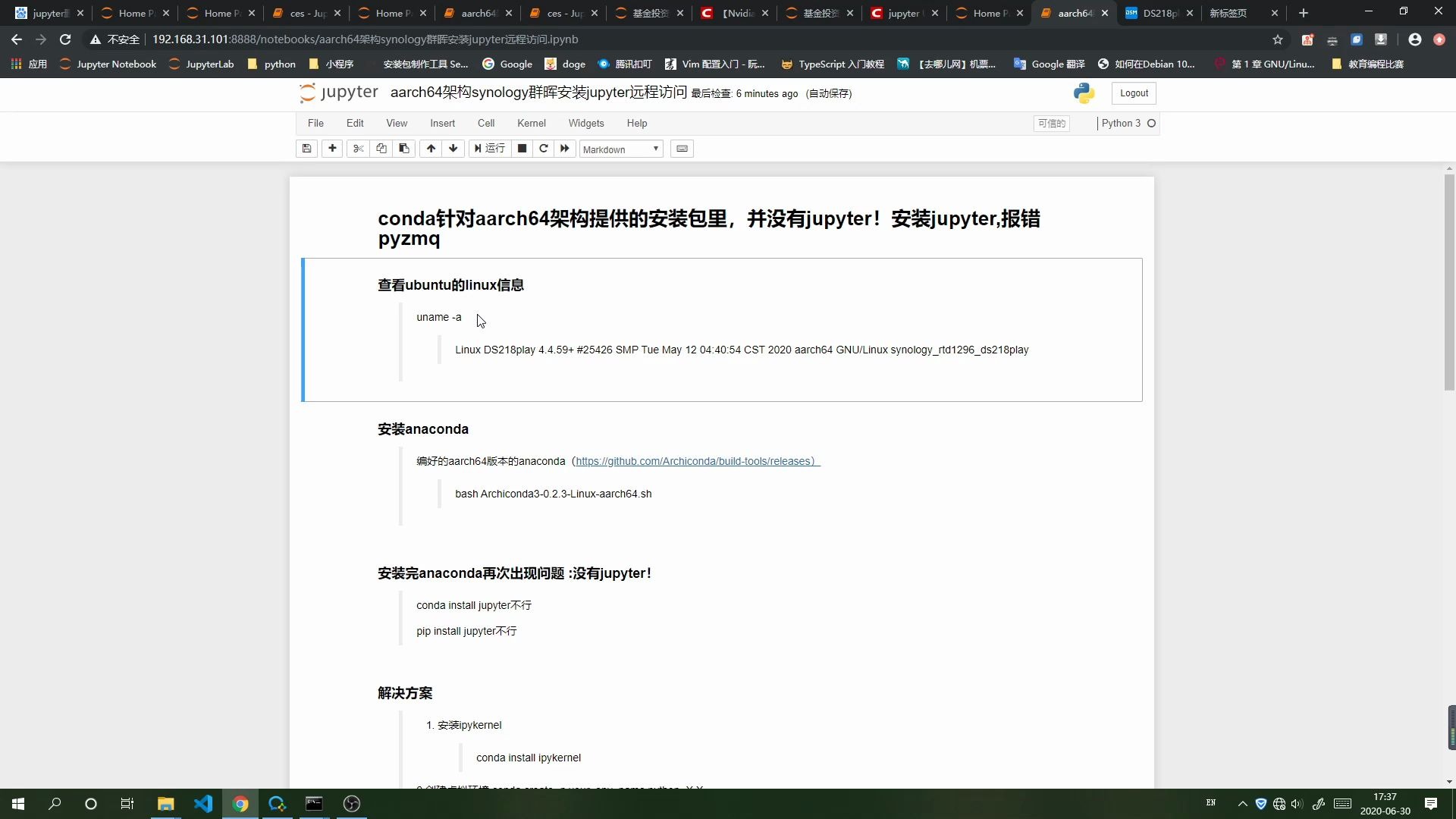1456x819 pixels.
Task: Insert a new cell below with plus icon
Action: pos(332,149)
